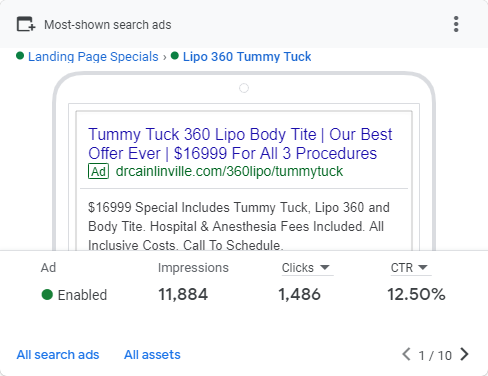Open the three-dot more options menu
Viewport: 488px width, 376px height.
coord(456,24)
